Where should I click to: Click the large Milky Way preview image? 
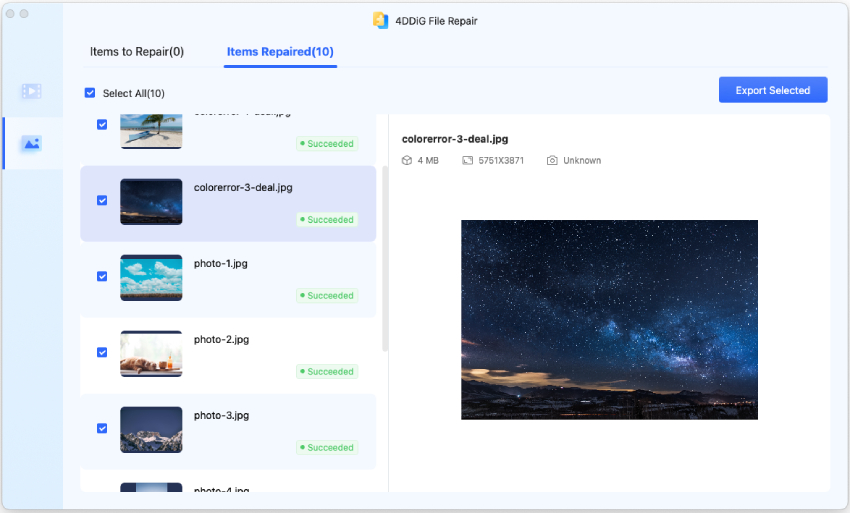pos(609,320)
